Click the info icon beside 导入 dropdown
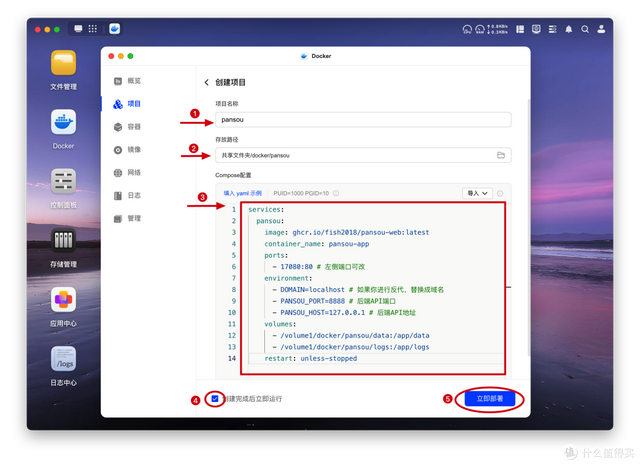The height and width of the screenshot is (466, 640). click(500, 193)
